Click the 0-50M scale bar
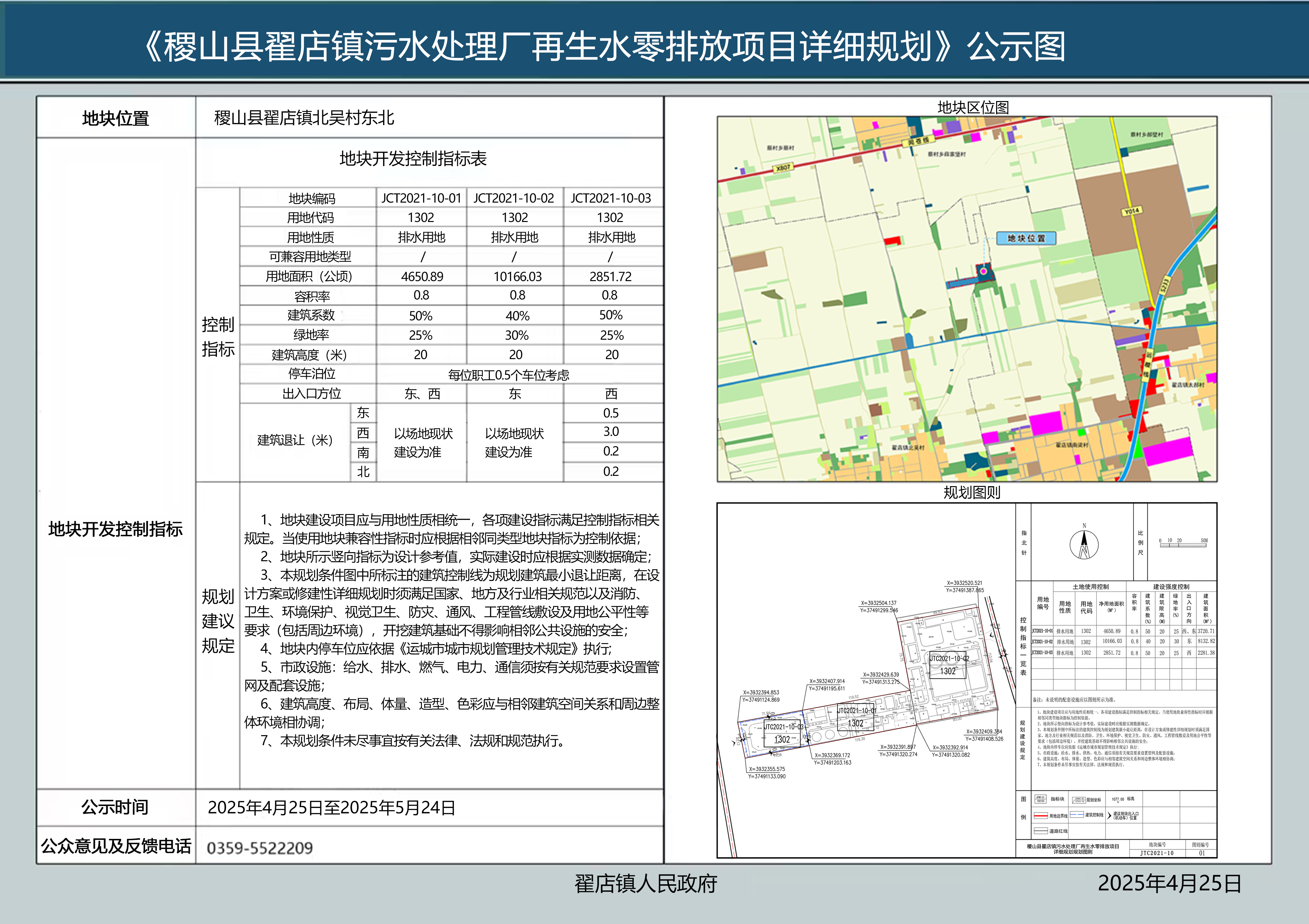 pos(1183,542)
